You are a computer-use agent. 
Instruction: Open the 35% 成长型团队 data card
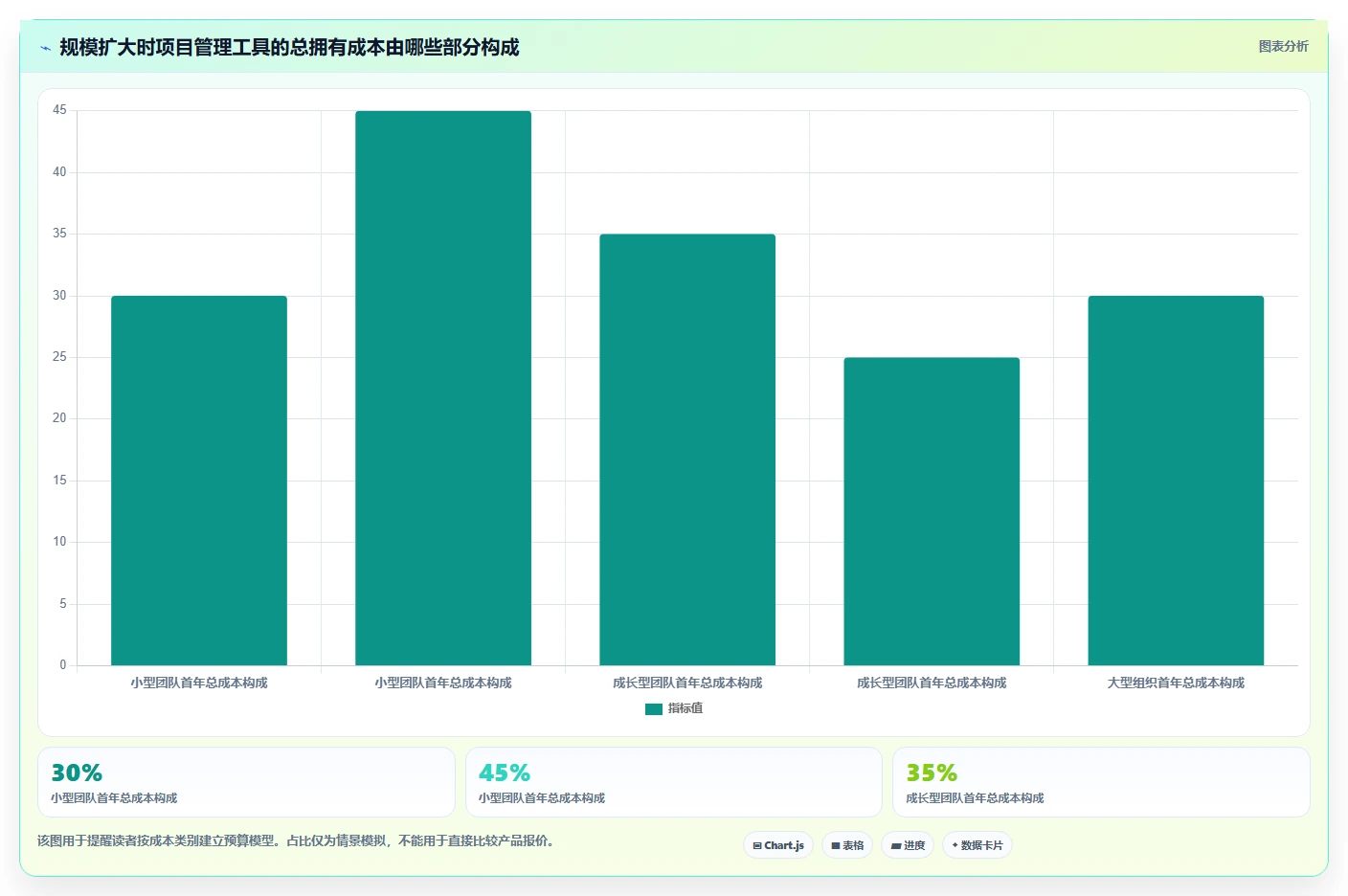[x=1101, y=782]
